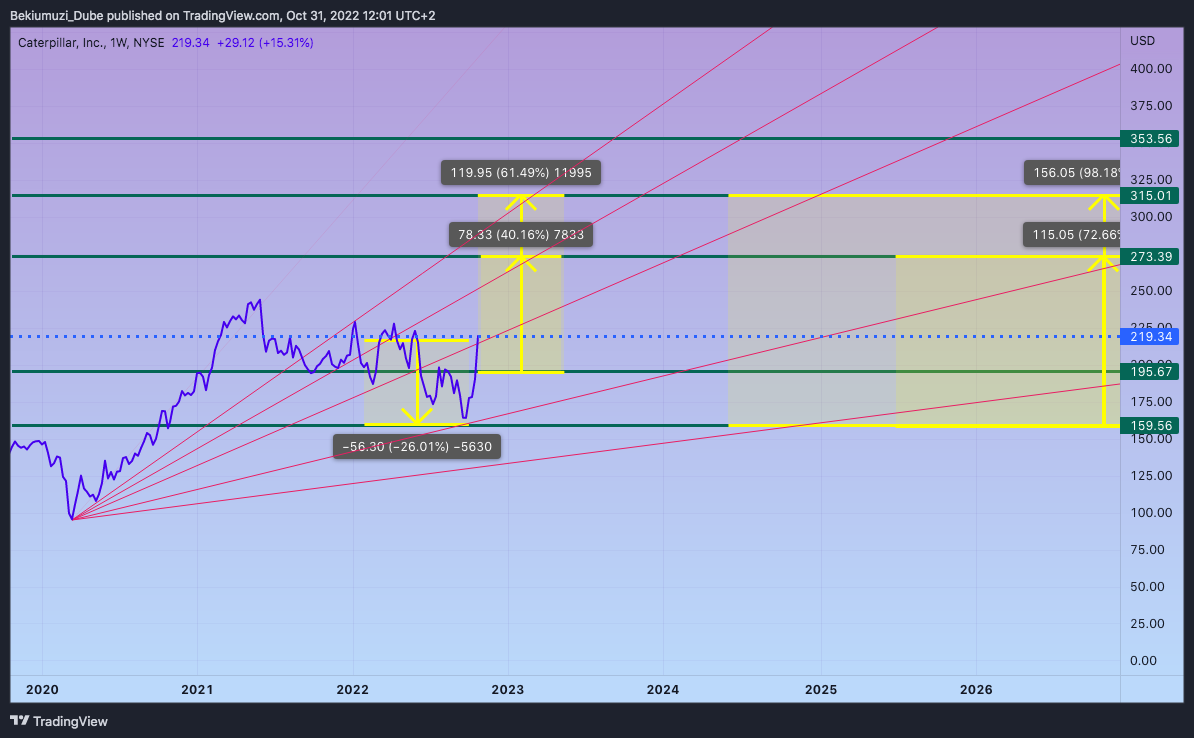Screen dimensions: 1194x738
Task: Click the 2023 label on the time axis
Action: (508, 690)
